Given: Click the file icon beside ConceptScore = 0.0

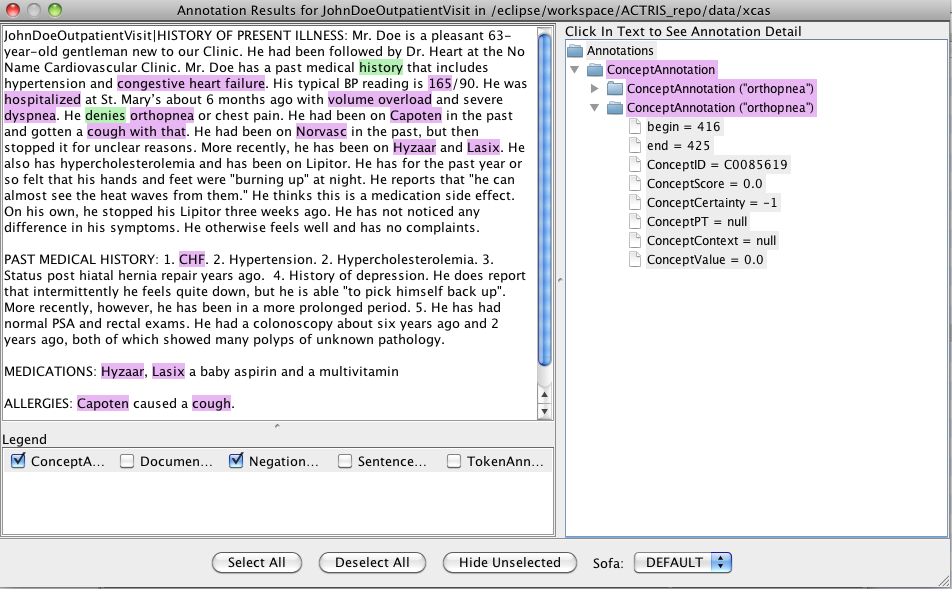Looking at the screenshot, I should tap(635, 183).
